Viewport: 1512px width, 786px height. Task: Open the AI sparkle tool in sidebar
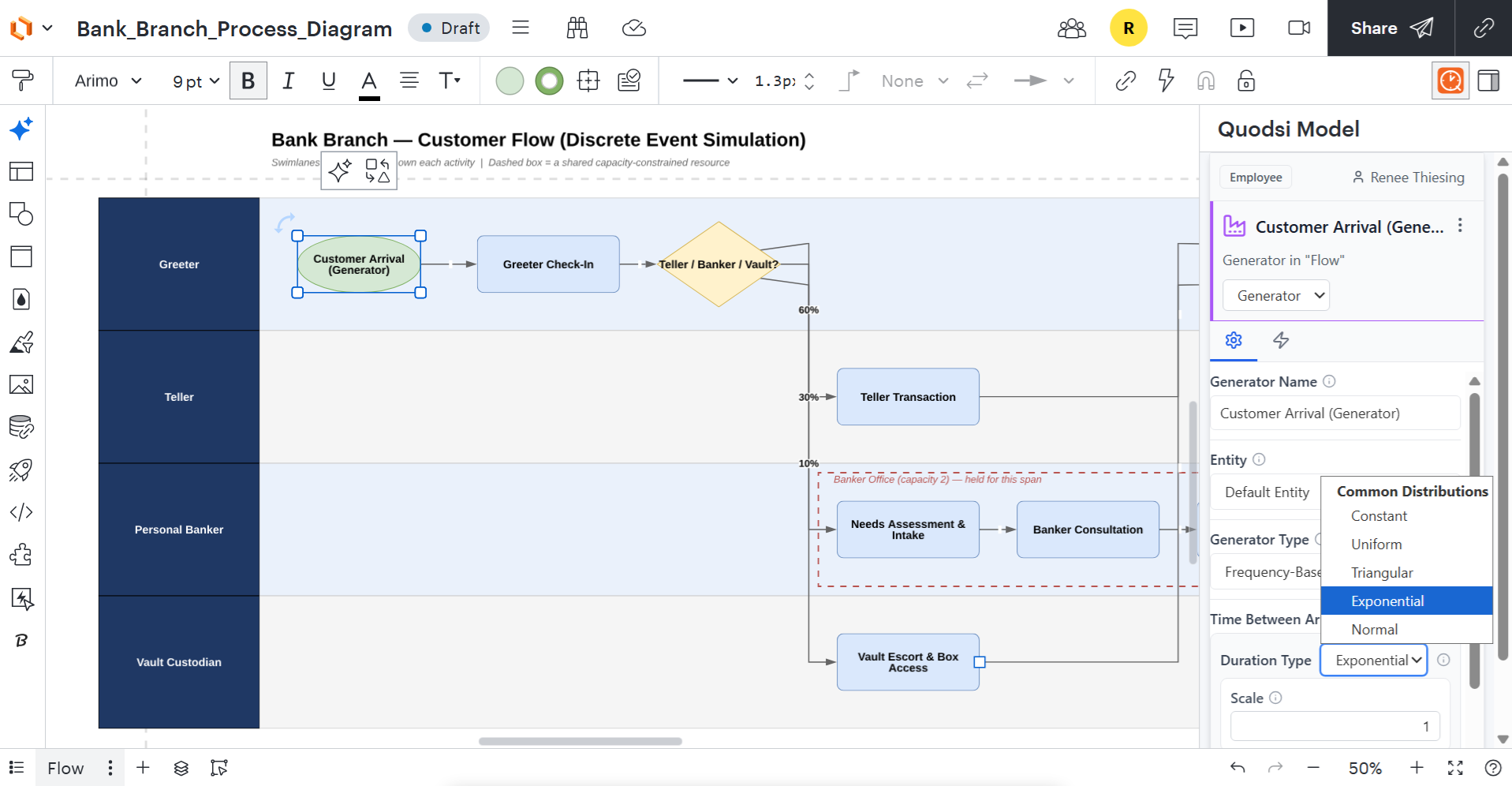pos(21,129)
